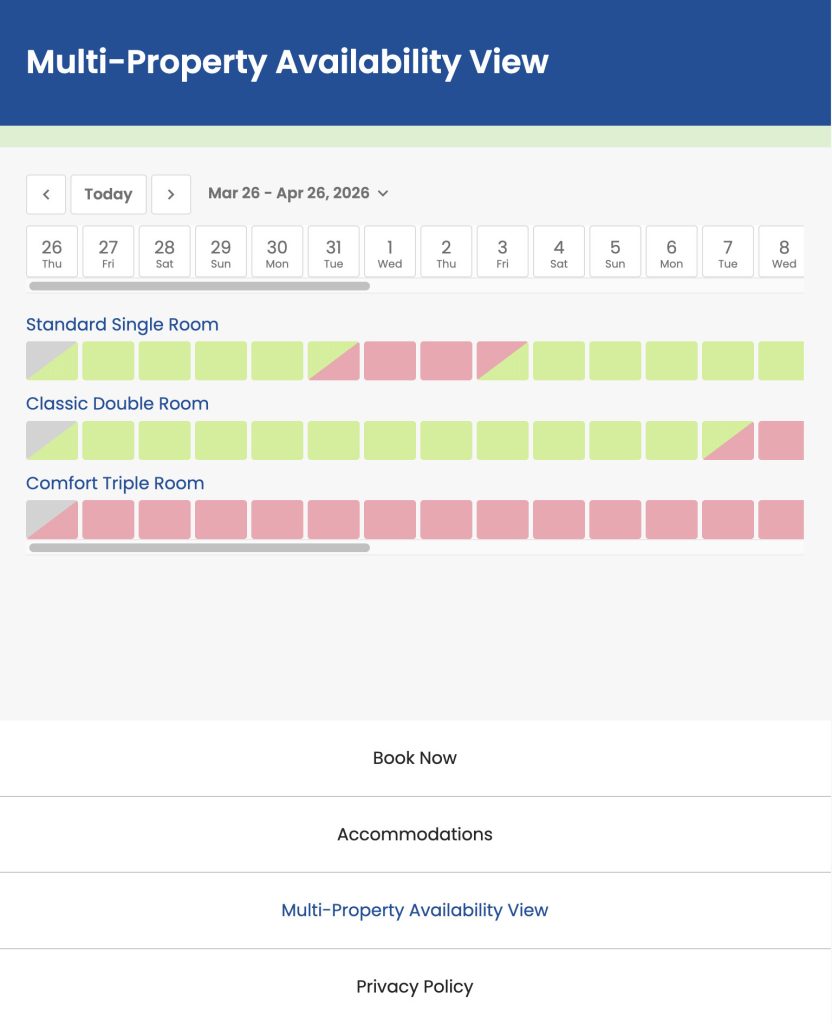Click the unavailable Mar 28 cell for Comfort Triple

[x=164, y=519]
